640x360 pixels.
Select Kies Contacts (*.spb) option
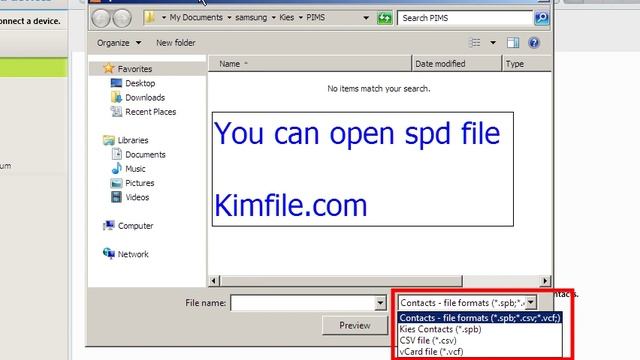coord(480,329)
